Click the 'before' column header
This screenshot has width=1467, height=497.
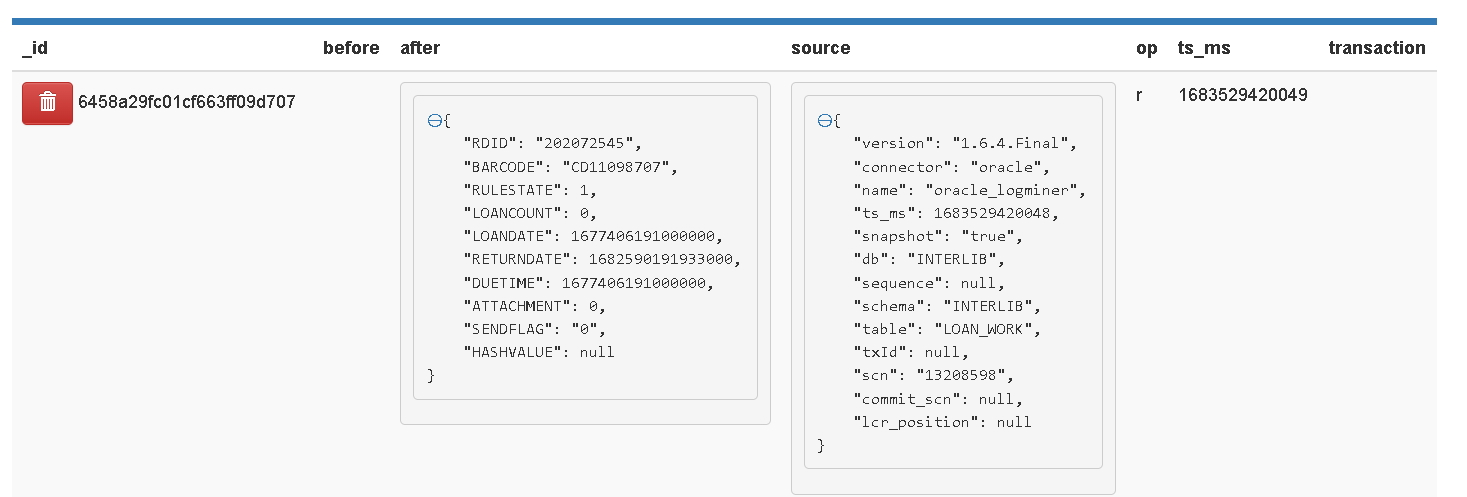tap(351, 48)
